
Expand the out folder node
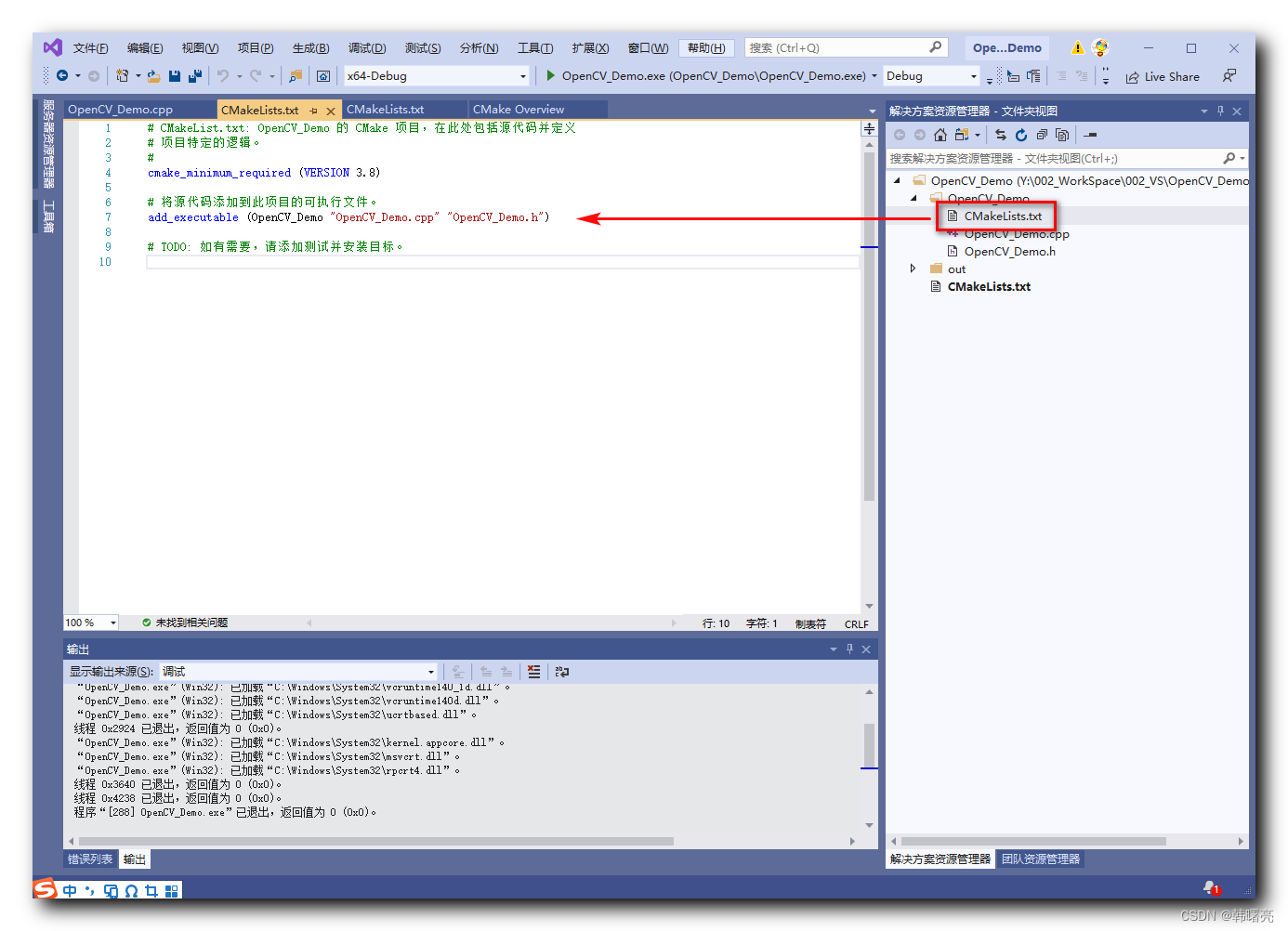click(913, 269)
